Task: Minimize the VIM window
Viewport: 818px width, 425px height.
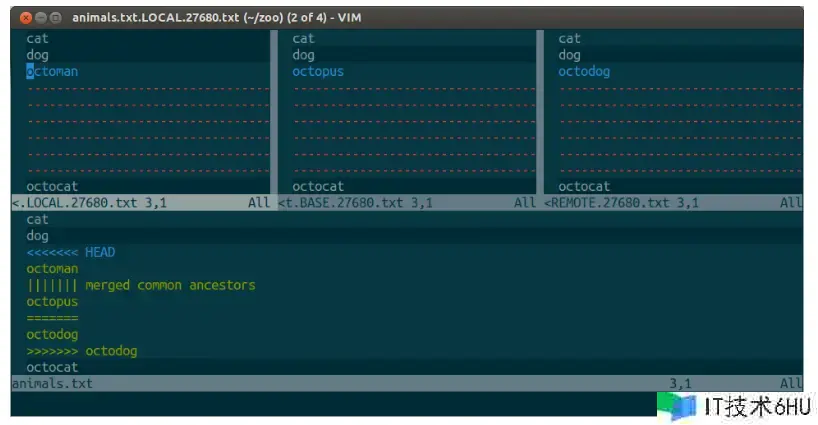Action: [41, 18]
